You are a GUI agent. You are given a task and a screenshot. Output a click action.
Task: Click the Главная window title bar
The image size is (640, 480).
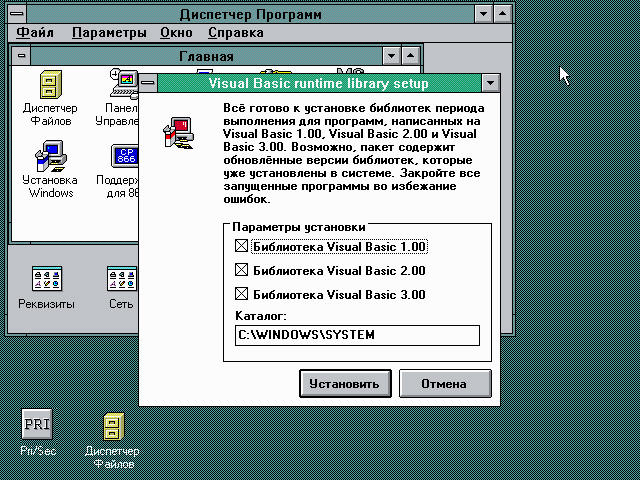pyautogui.click(x=207, y=56)
